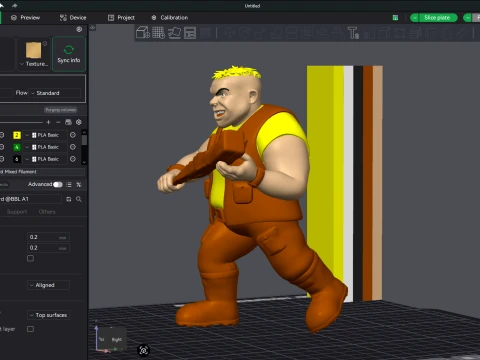Click the green icon left of Slice plate
Image resolution: width=480 pixels, height=360 pixels.
pyautogui.click(x=395, y=18)
